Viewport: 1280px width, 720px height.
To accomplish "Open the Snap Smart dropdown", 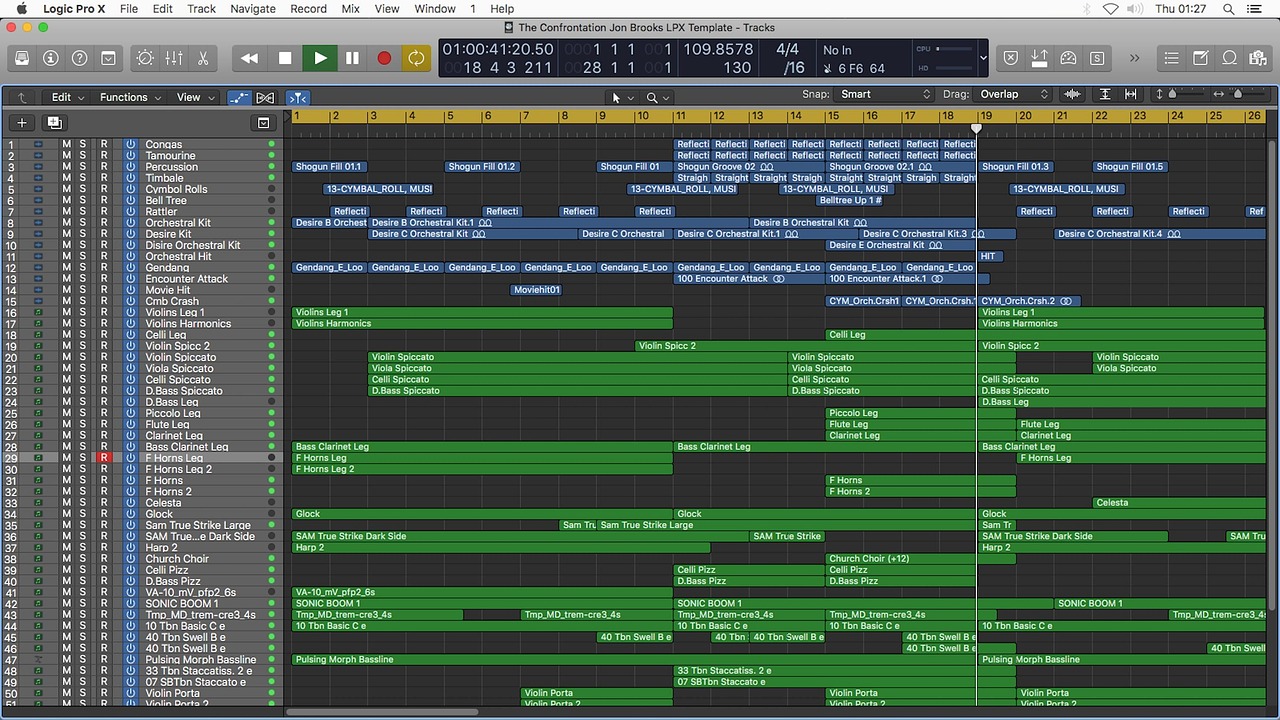I will [883, 95].
